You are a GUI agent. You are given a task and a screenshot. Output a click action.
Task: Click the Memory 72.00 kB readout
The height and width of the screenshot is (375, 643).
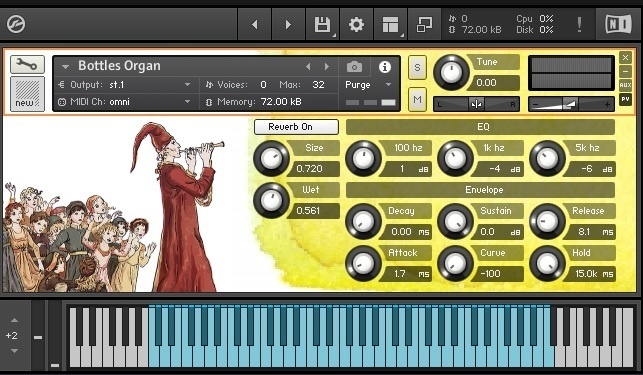click(x=254, y=102)
